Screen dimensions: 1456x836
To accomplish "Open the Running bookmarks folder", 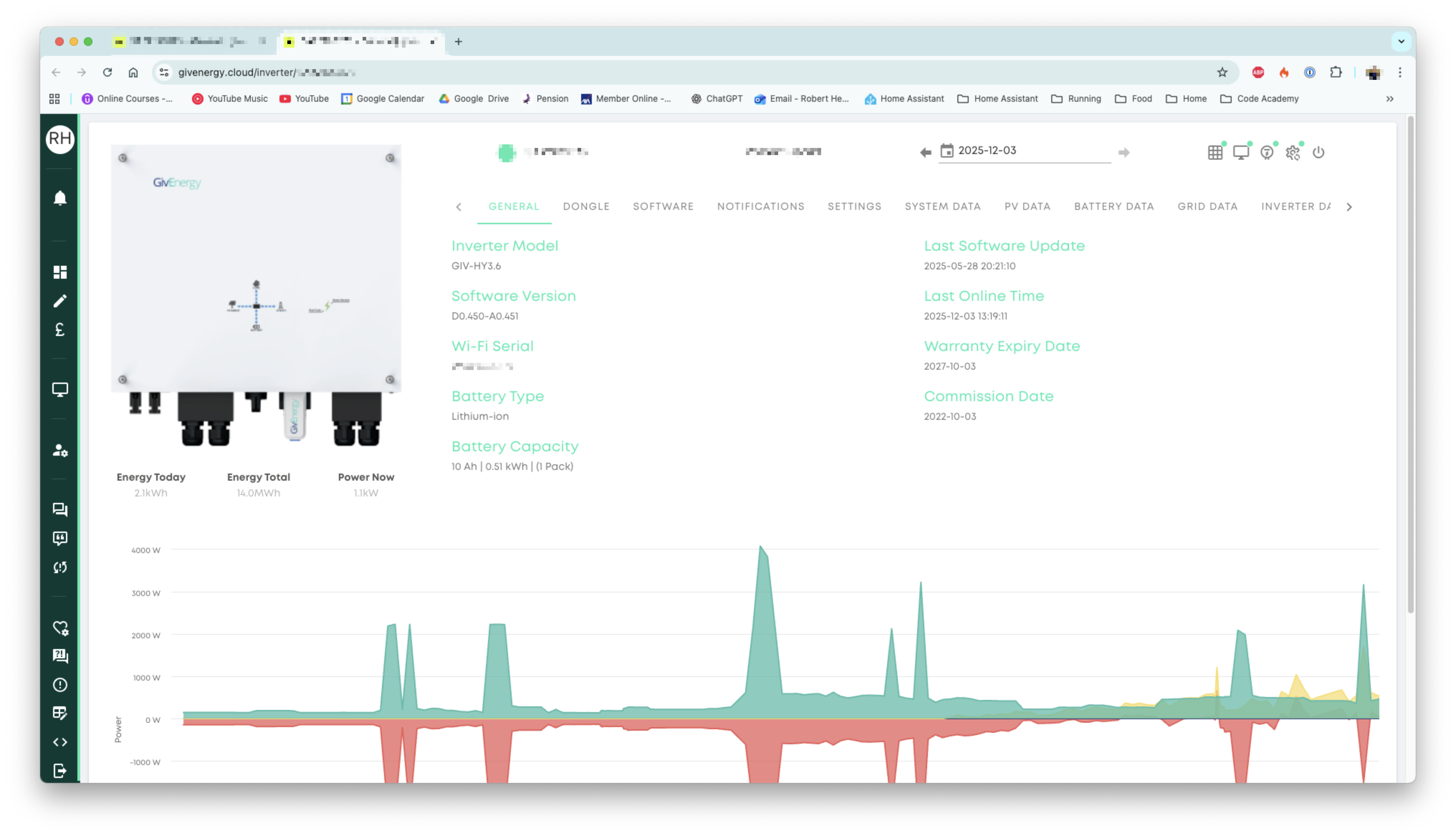I will pyautogui.click(x=1076, y=99).
